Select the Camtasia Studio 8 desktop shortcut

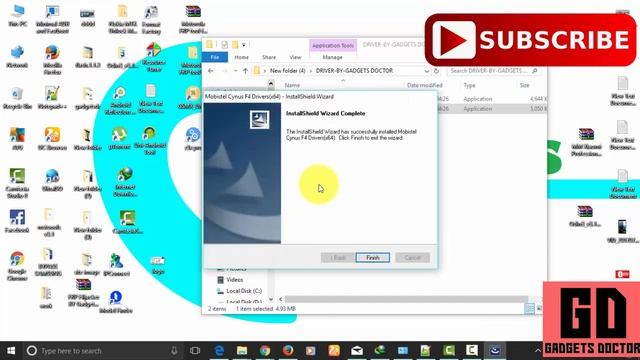[x=18, y=183]
